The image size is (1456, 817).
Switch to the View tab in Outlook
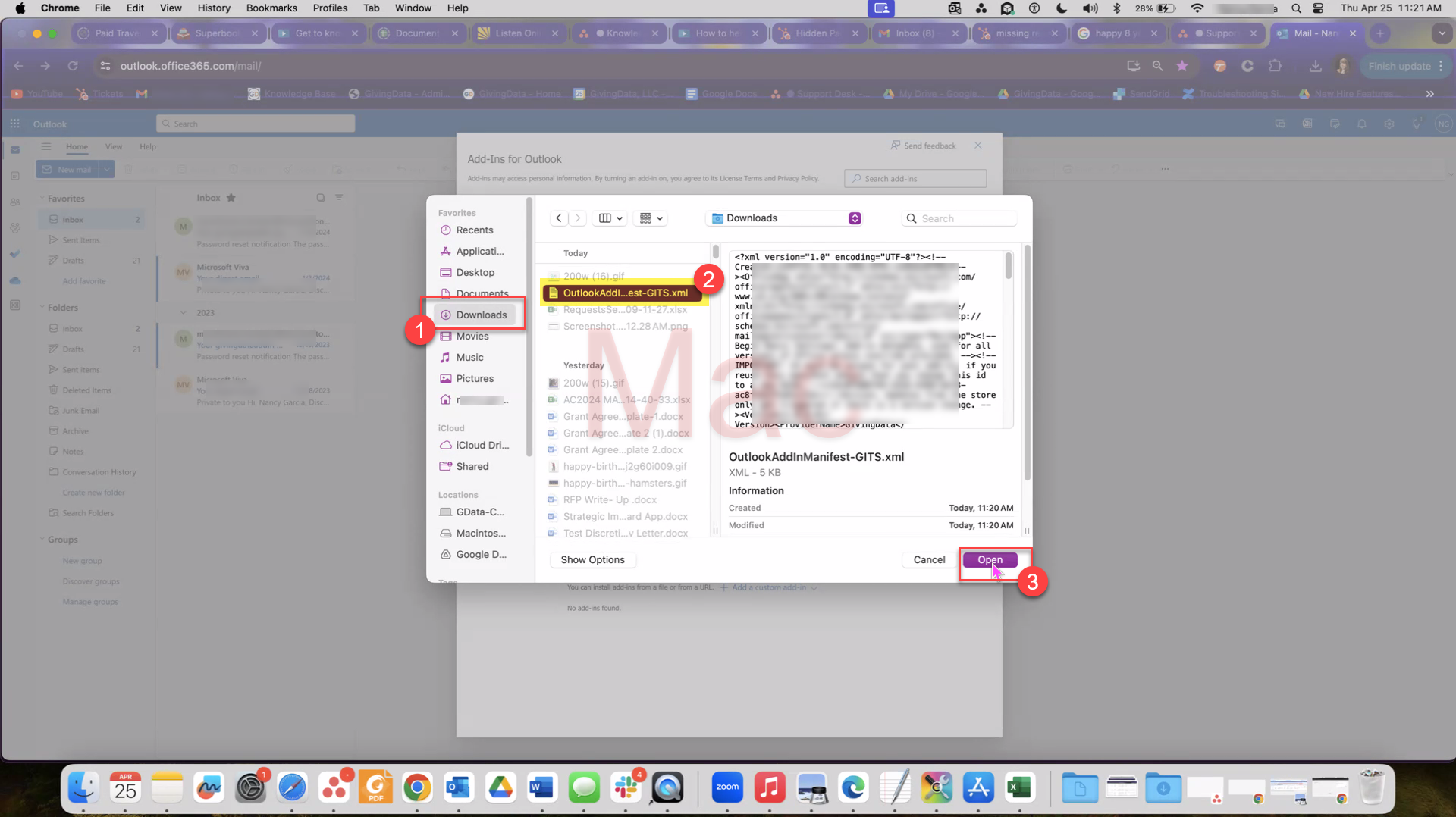click(x=114, y=146)
